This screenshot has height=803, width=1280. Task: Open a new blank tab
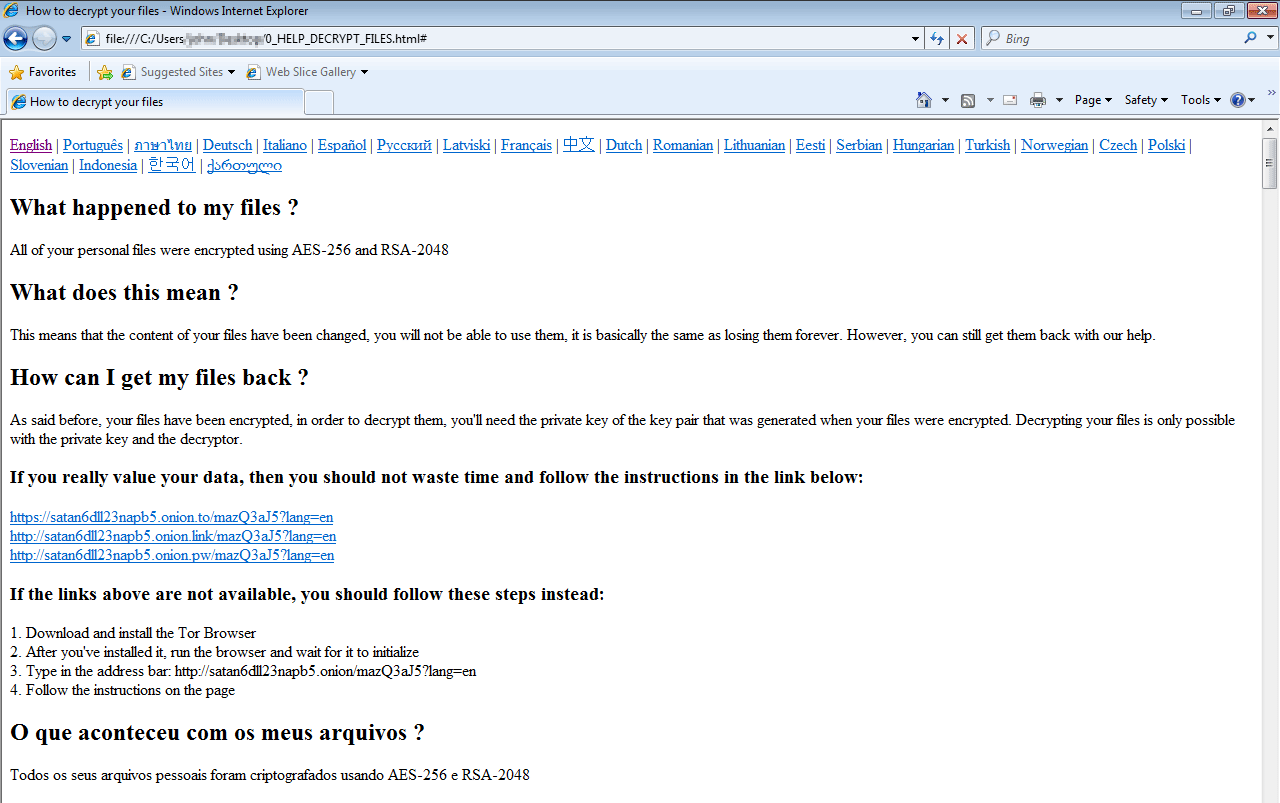click(x=319, y=102)
